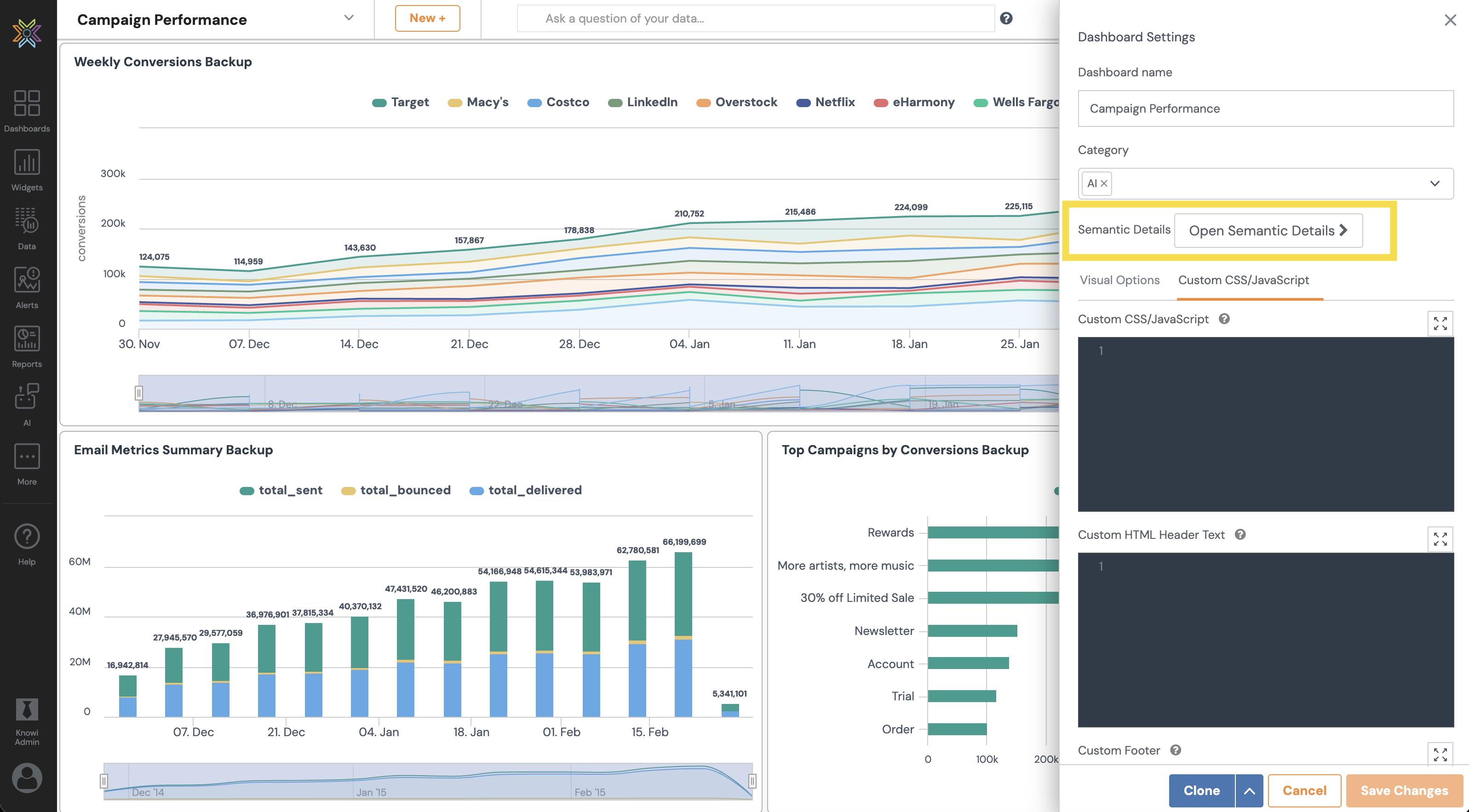Click inside the Custom CSS/JavaScript code editor
Image resolution: width=1469 pixels, height=812 pixels.
point(1265,424)
